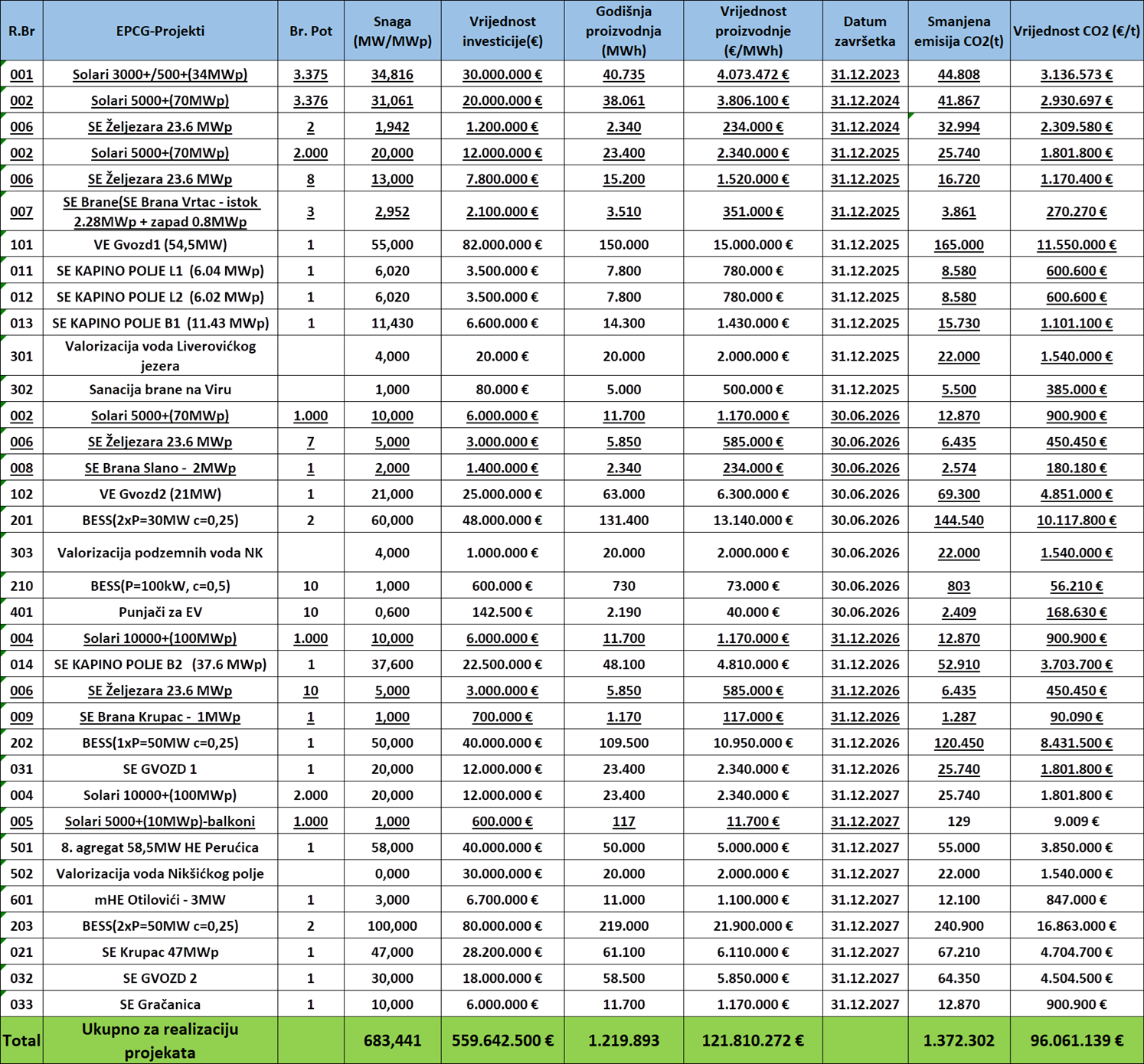Screen dimensions: 1144x1064
Task: Select '8. agregat 58,5MW HE Perućica' cell
Action: 160,847
